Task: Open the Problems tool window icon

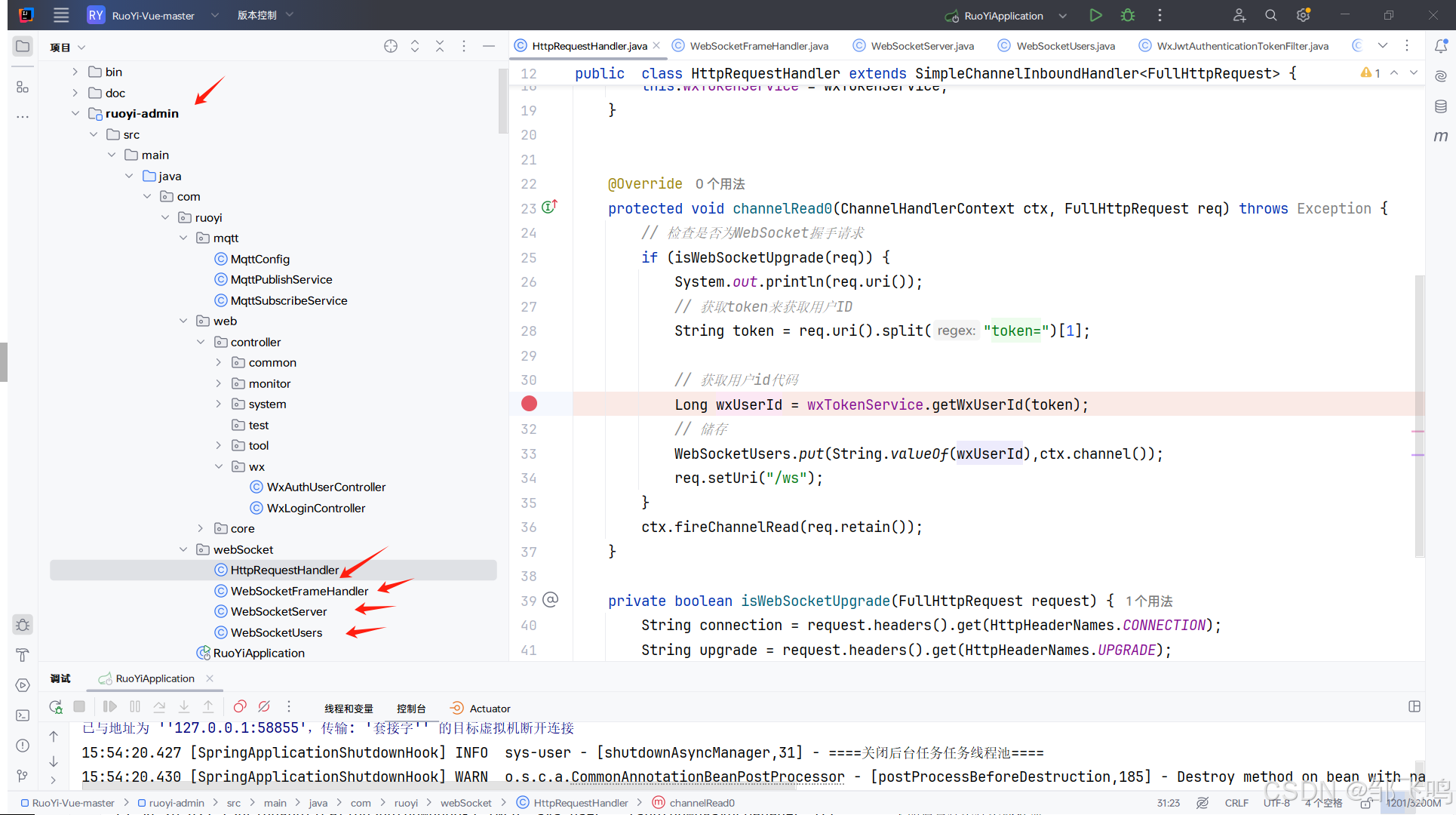Action: [23, 746]
